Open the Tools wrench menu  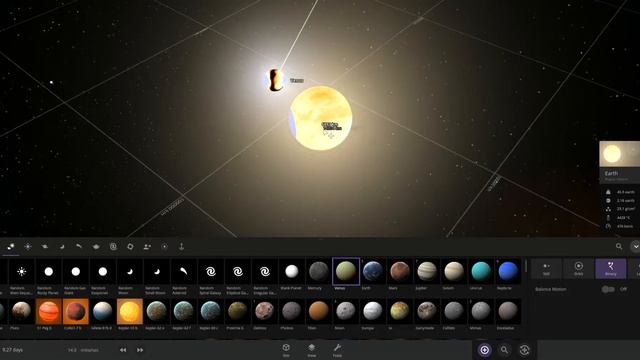click(x=337, y=350)
